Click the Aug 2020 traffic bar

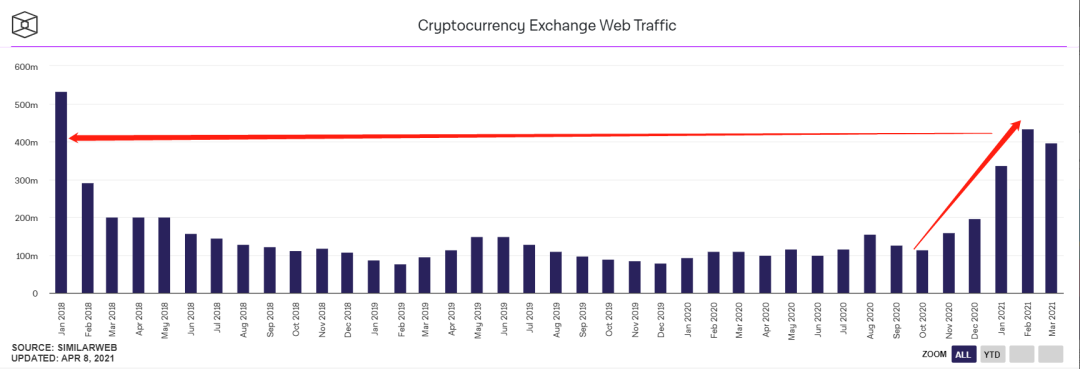pos(871,264)
